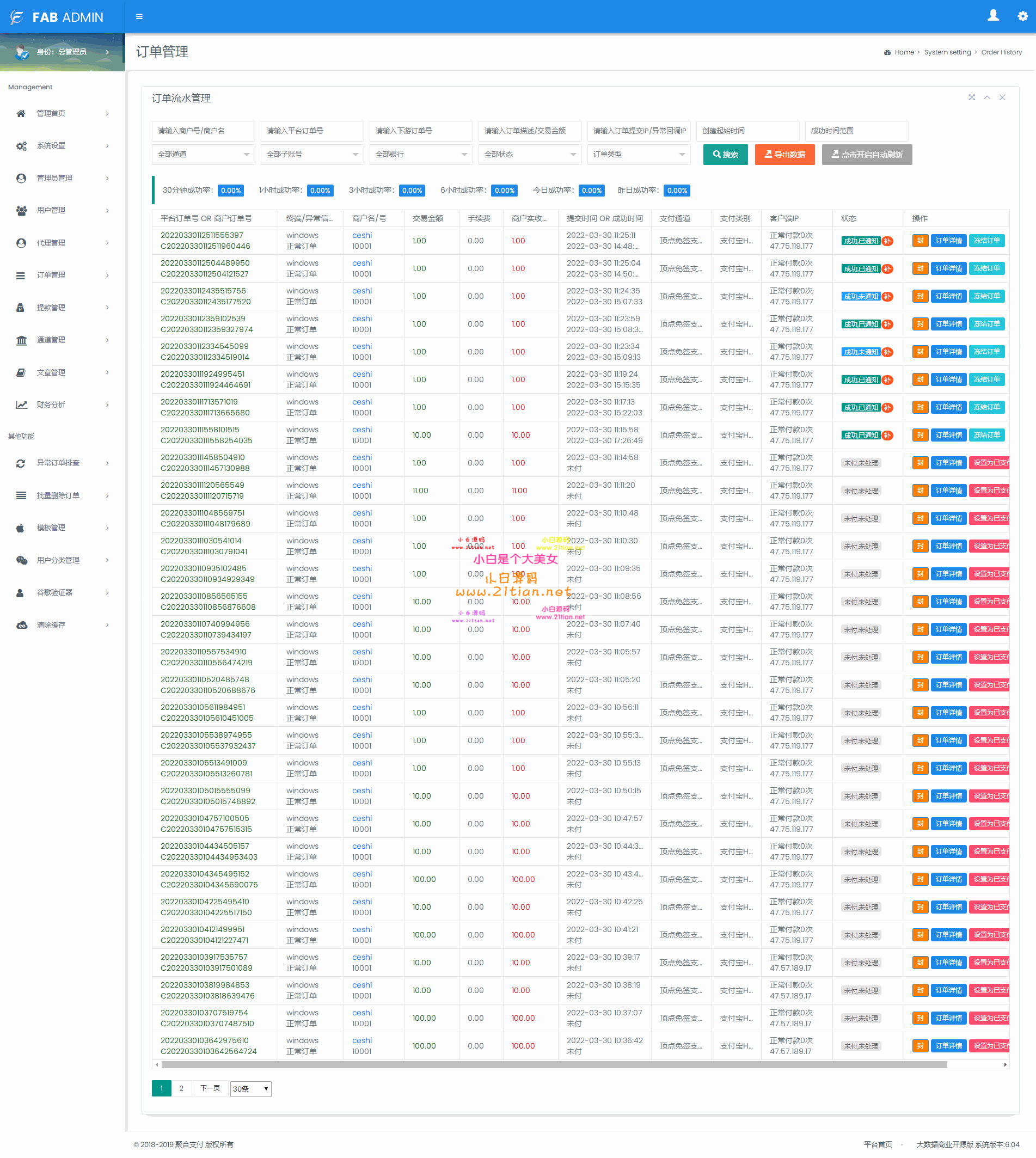Image resolution: width=1036 pixels, height=1158 pixels.
Task: Open the 全部通道 dropdown
Action: pyautogui.click(x=203, y=154)
